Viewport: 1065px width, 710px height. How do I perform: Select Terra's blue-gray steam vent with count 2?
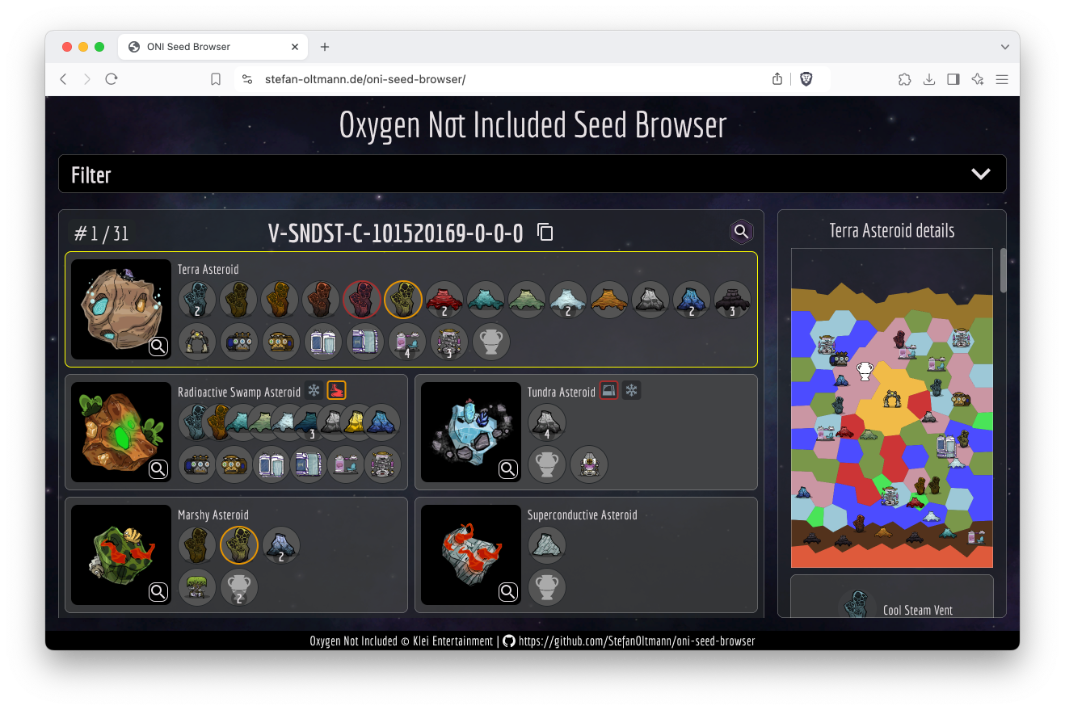(x=197, y=300)
